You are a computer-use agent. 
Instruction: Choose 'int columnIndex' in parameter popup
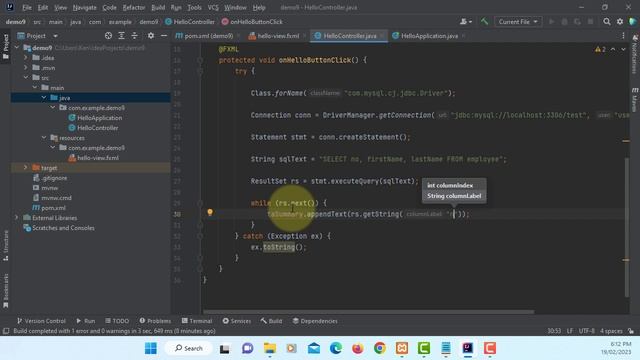(x=450, y=185)
